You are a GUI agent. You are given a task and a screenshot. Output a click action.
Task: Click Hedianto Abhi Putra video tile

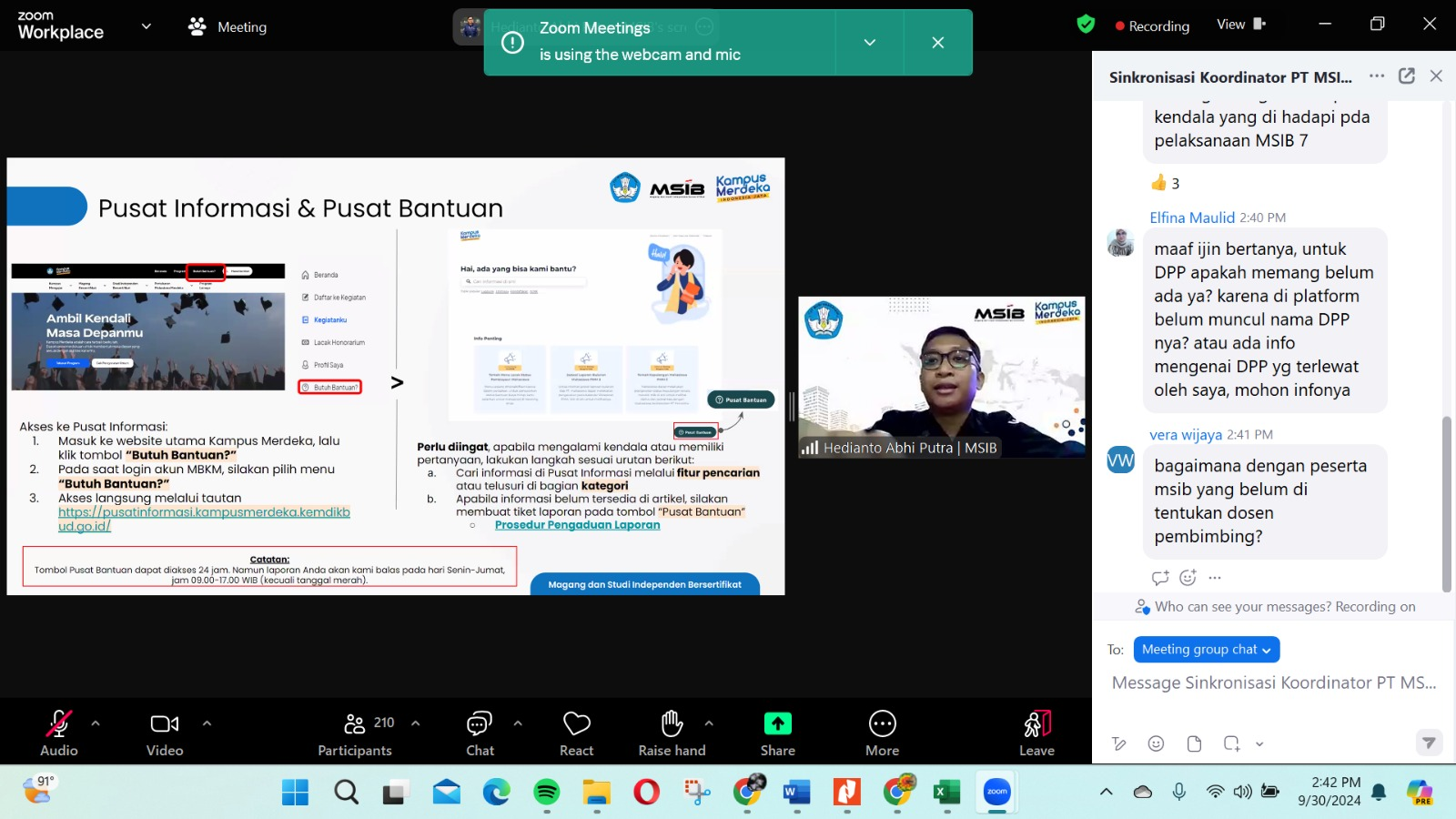point(942,377)
